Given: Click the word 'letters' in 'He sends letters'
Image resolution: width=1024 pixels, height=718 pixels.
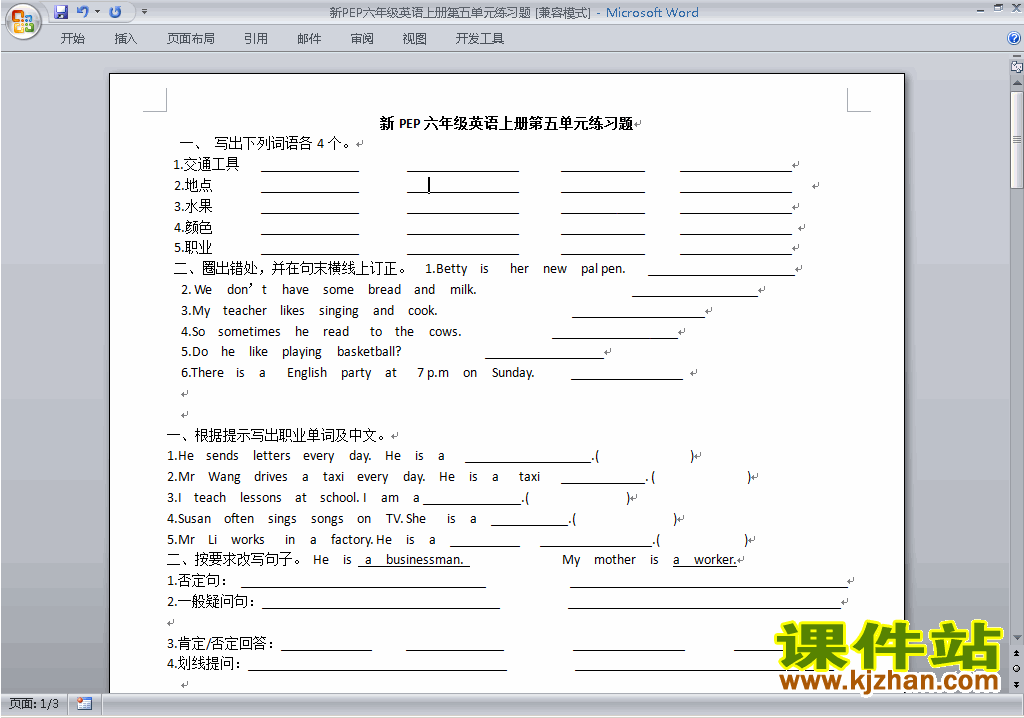Looking at the screenshot, I should 272,456.
